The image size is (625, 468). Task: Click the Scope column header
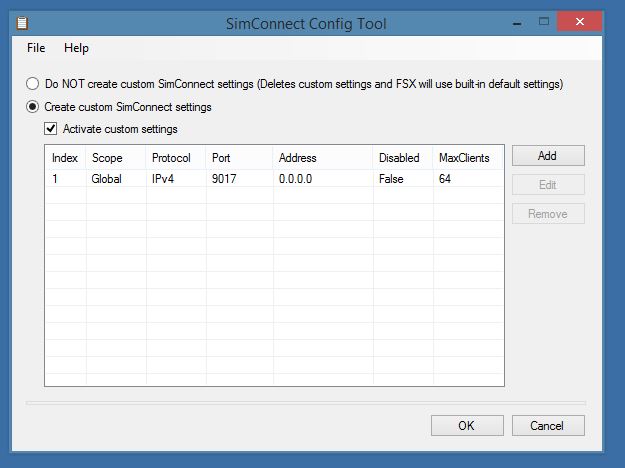tap(116, 158)
